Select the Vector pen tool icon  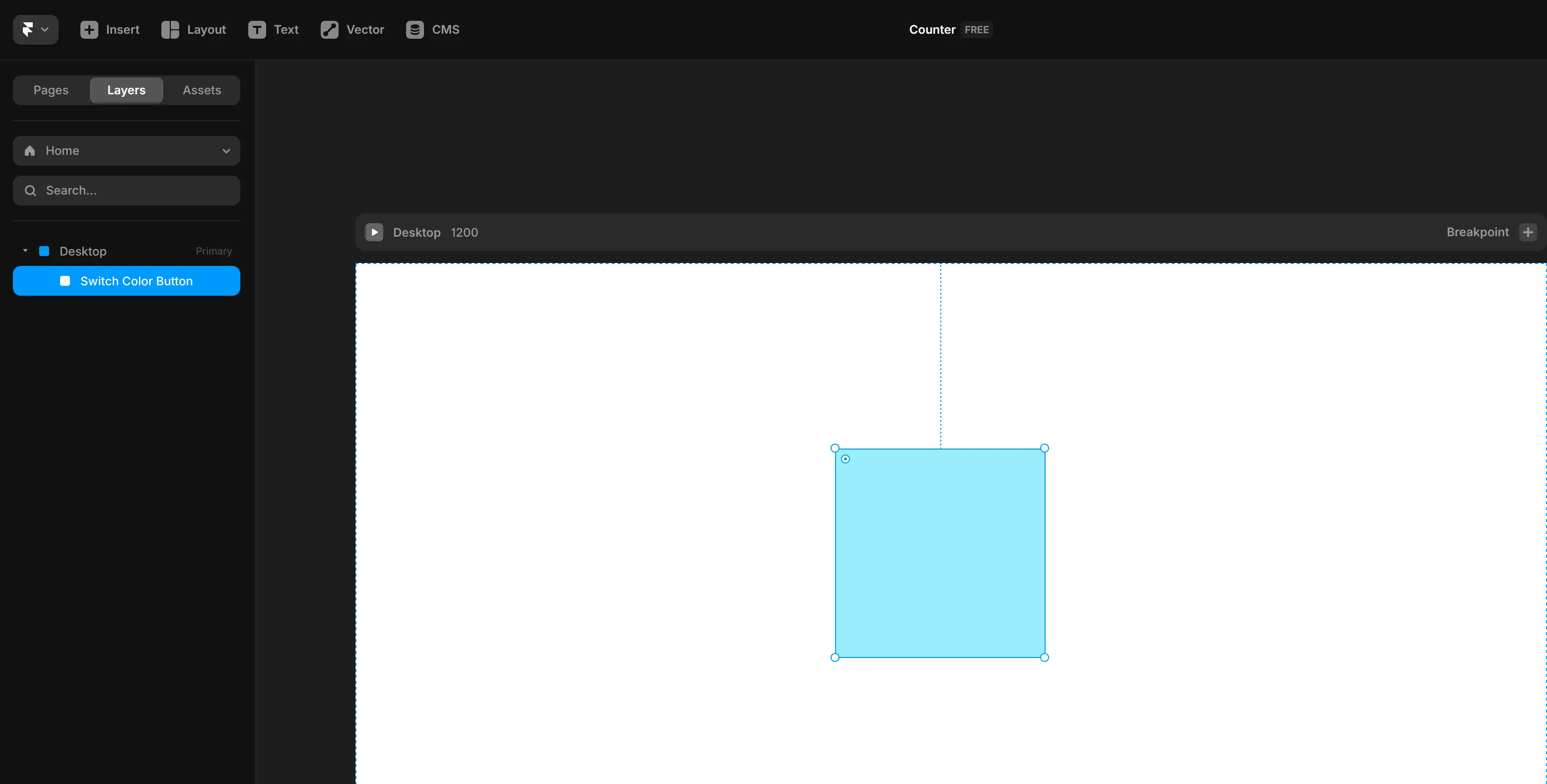click(x=329, y=29)
